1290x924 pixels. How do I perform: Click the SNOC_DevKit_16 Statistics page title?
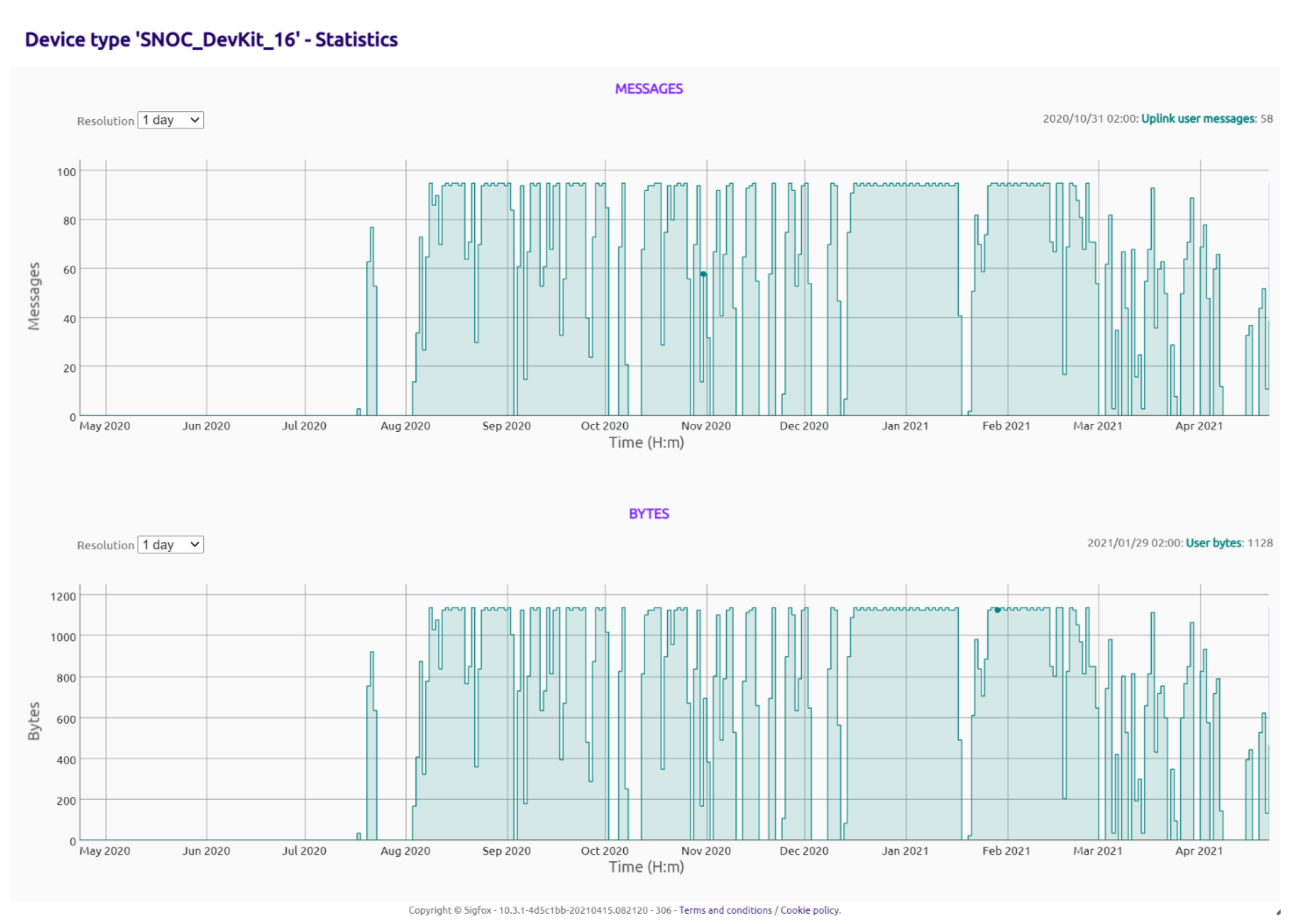[211, 40]
